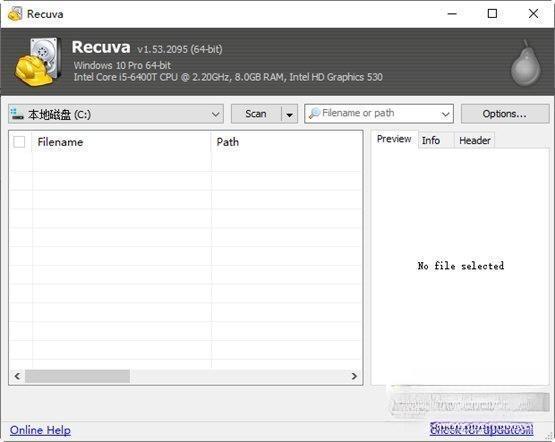Close the Recuva window
The height and width of the screenshot is (442, 555).
[x=533, y=14]
